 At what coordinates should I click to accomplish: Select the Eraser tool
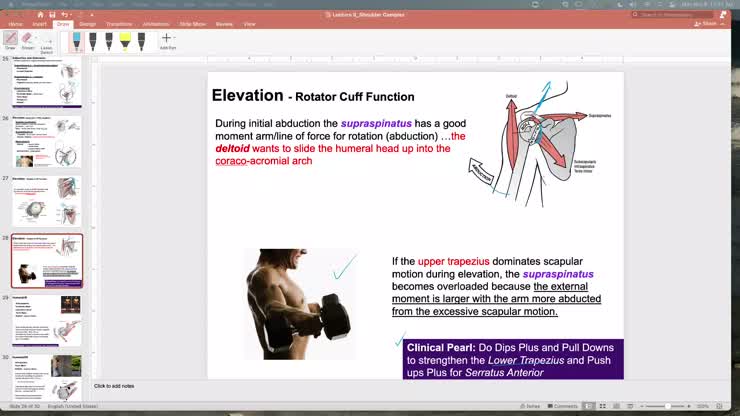26,39
